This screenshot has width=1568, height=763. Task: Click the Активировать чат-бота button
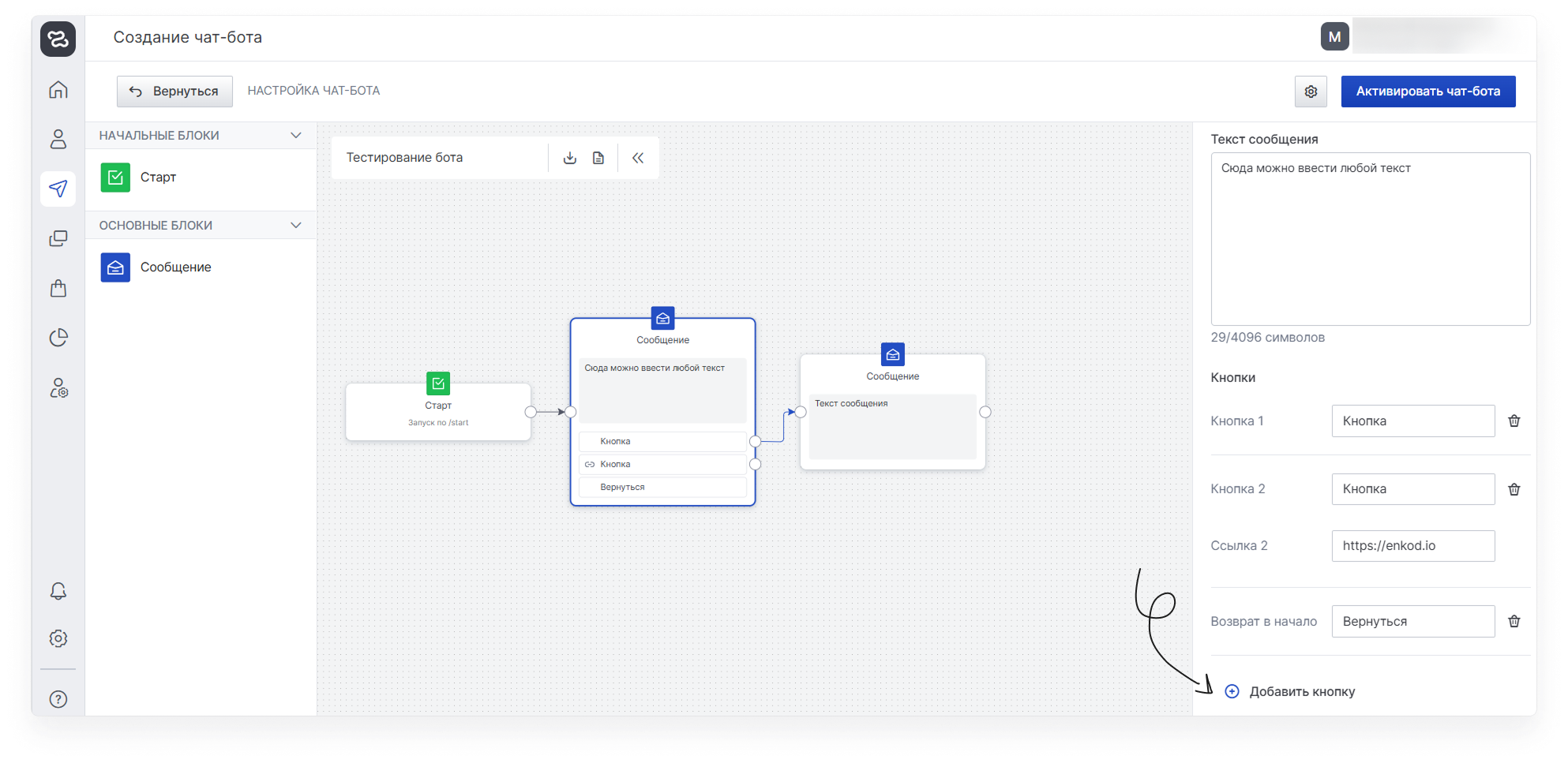1427,92
